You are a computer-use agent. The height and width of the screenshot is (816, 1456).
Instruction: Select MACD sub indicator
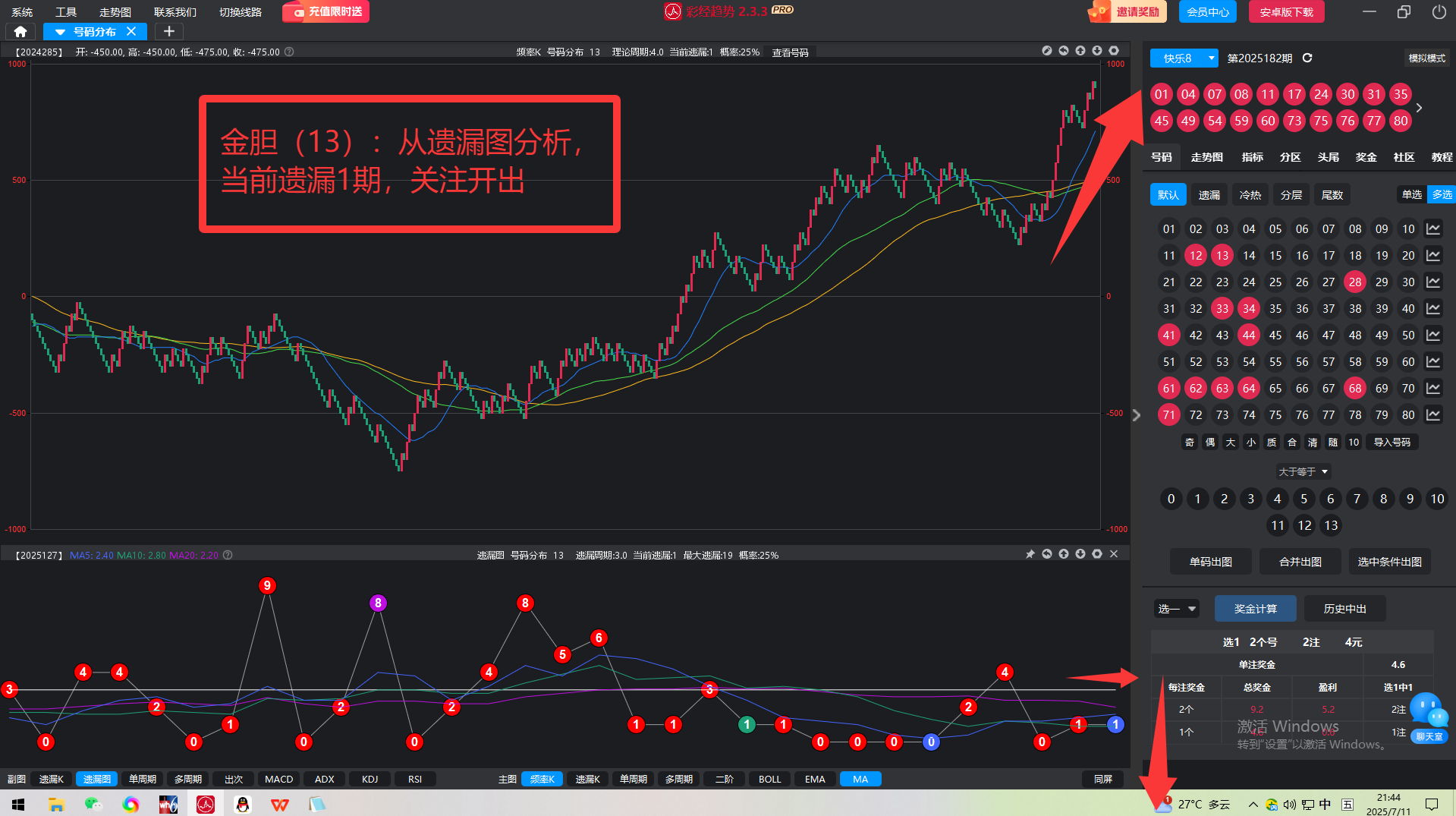[278, 779]
